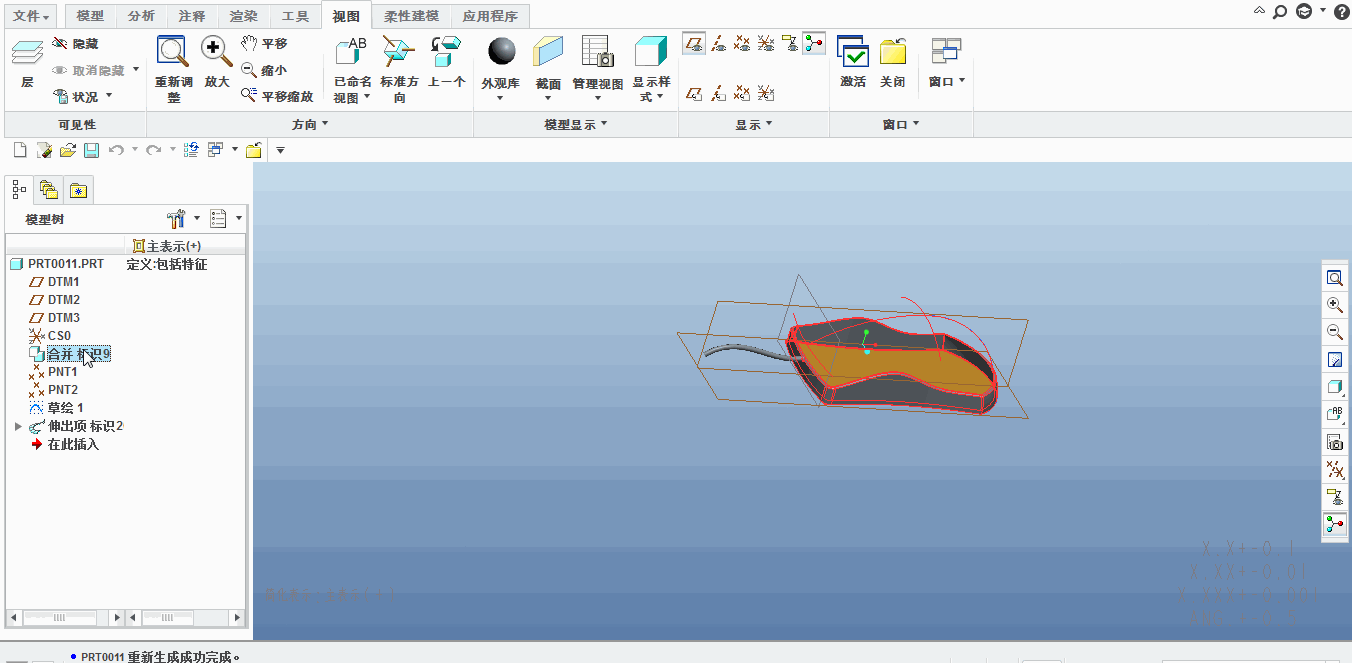Click the 关闭 (Close) folder button
The height and width of the screenshot is (663, 1352).
coord(893,62)
